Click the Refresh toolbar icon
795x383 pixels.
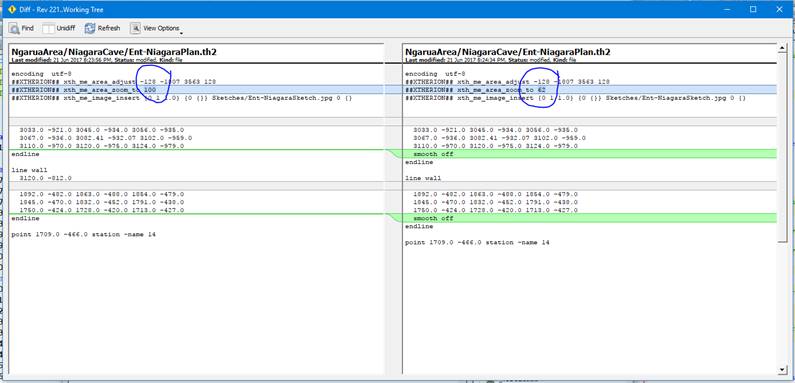click(x=90, y=28)
